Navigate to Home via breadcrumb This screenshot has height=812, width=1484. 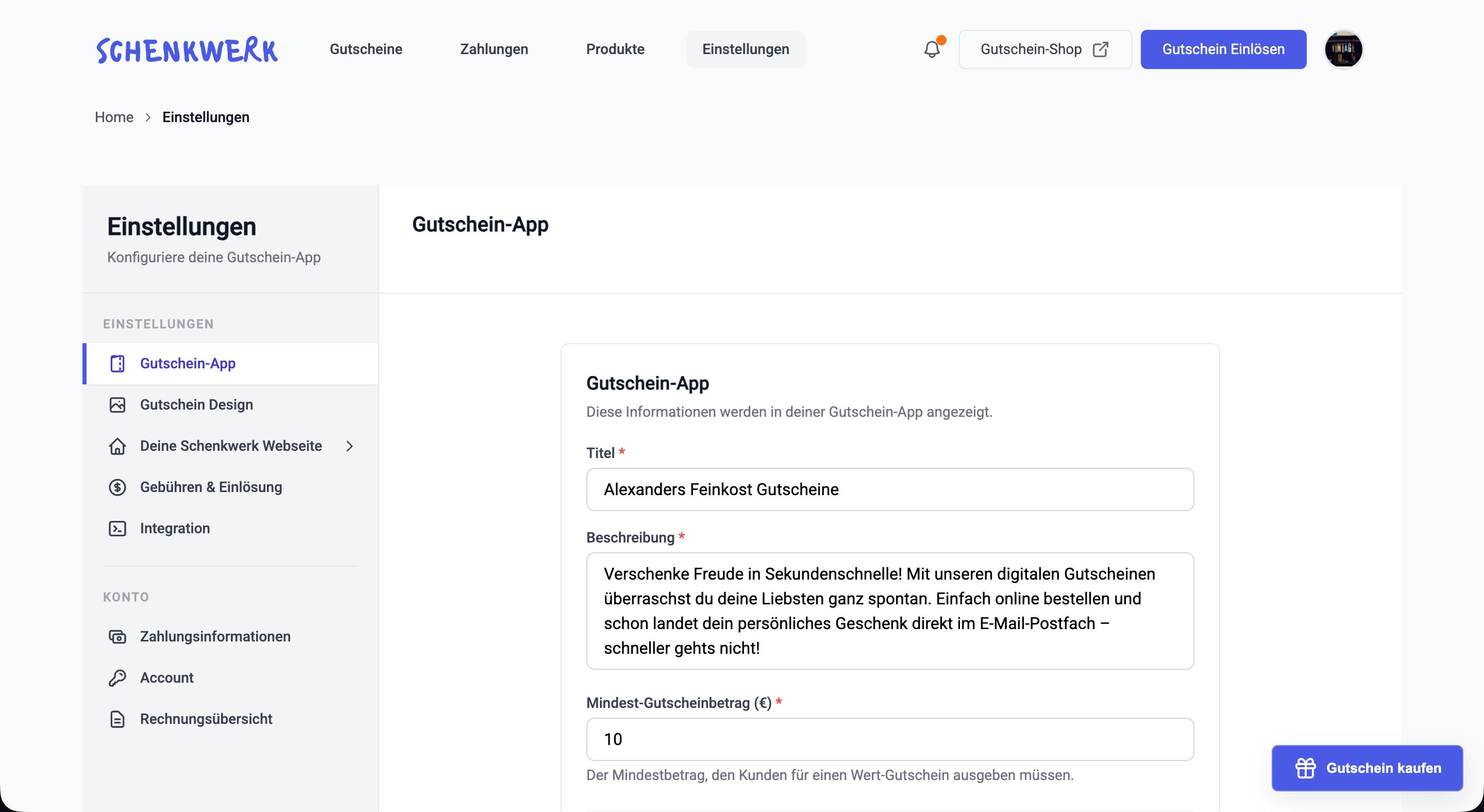click(x=113, y=117)
